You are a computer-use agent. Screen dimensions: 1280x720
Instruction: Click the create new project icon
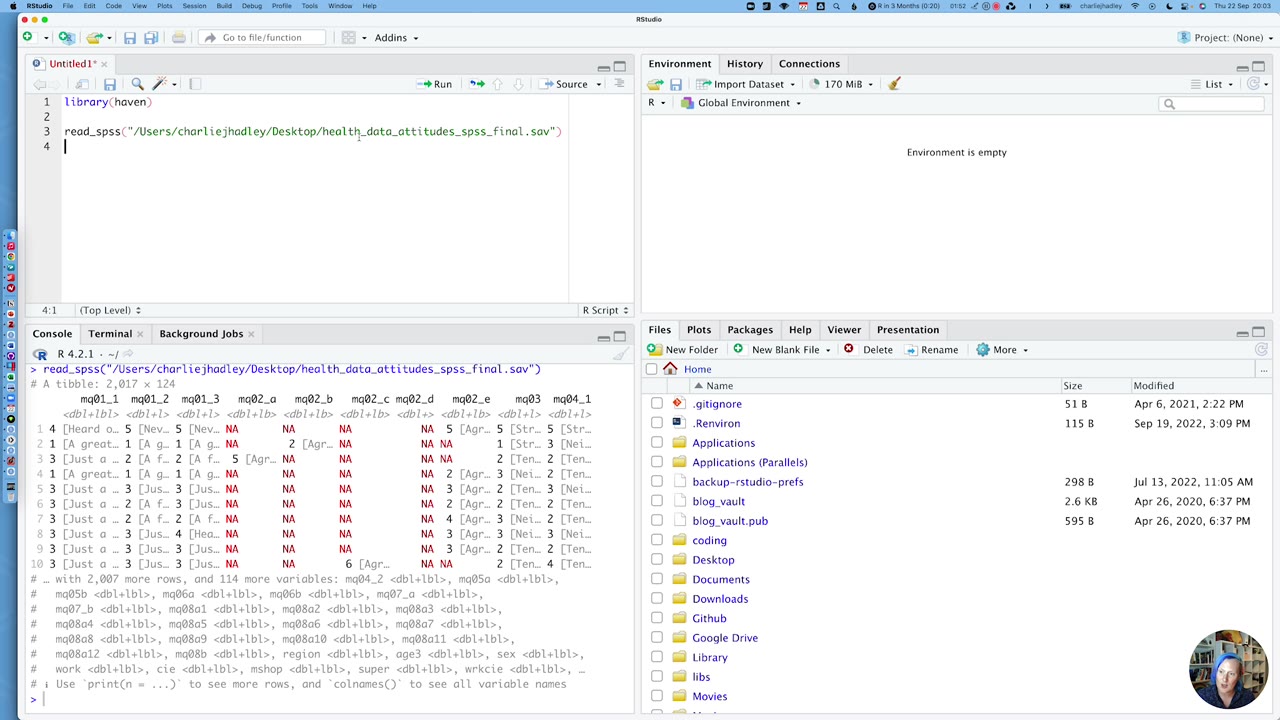66,38
